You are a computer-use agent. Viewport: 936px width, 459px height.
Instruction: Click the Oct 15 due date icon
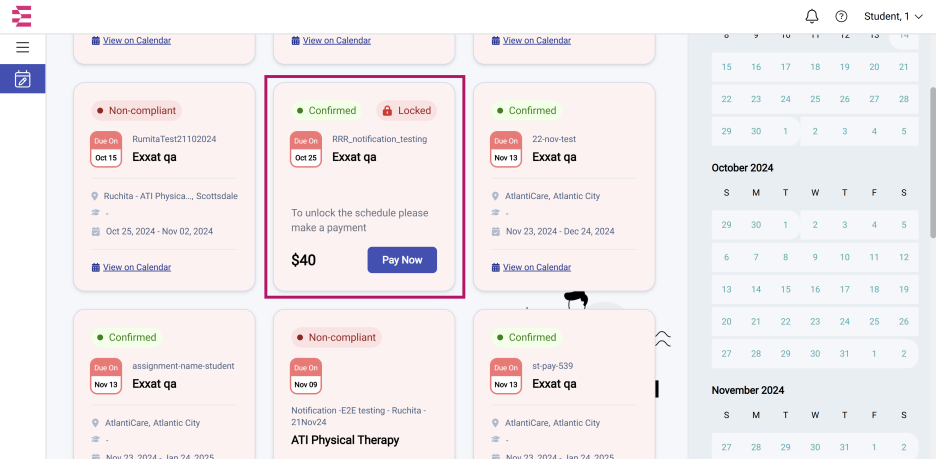click(x=106, y=149)
